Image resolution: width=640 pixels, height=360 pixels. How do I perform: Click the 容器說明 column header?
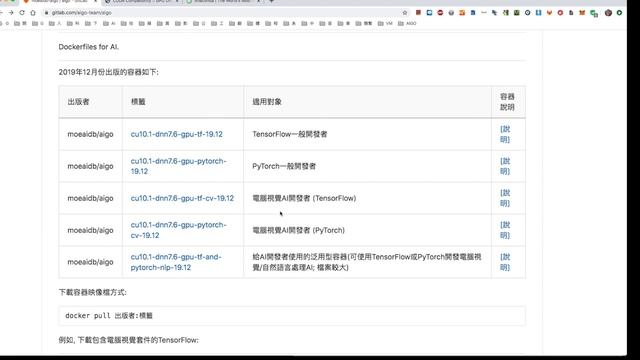pos(507,102)
